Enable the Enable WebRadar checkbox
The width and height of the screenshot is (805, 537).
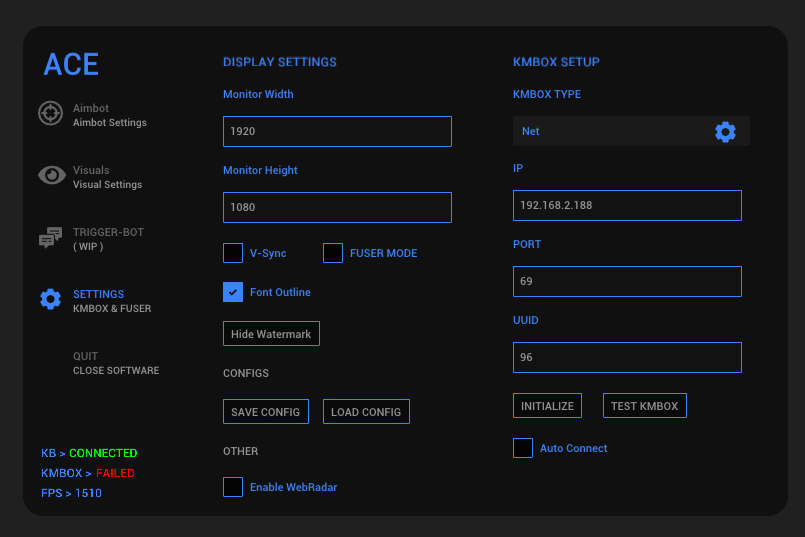[233, 487]
